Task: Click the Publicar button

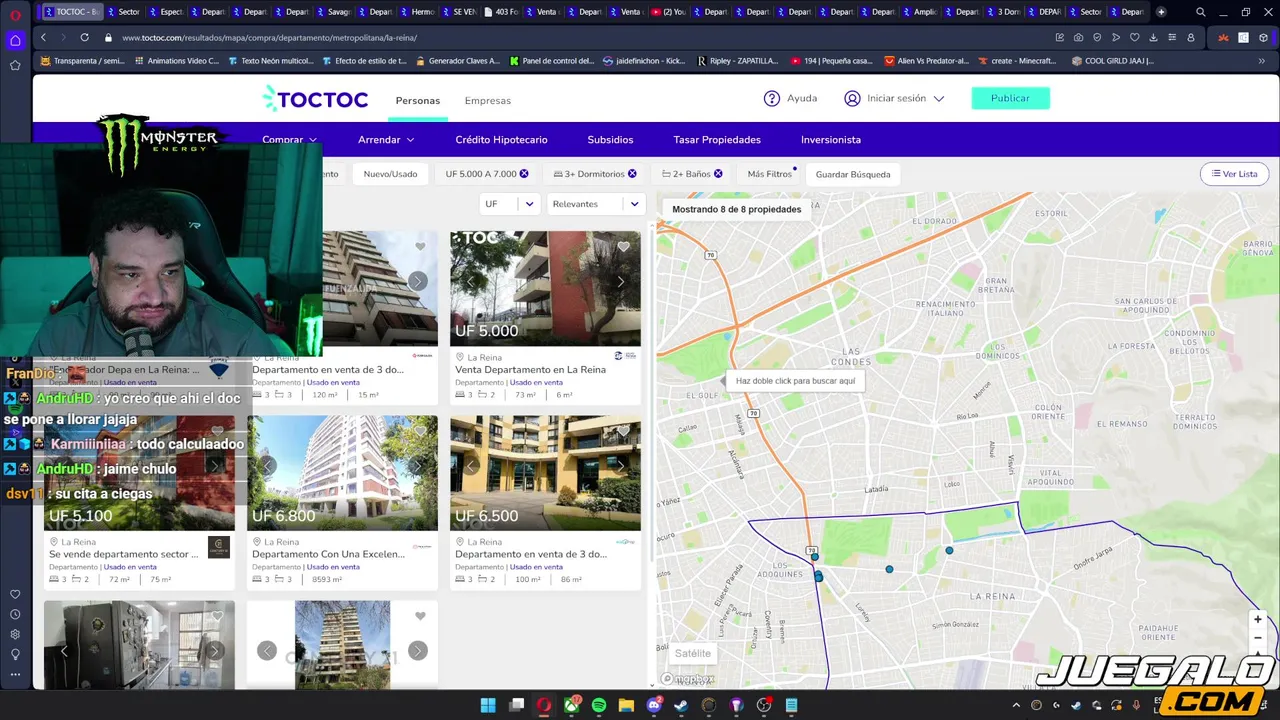Action: tap(1010, 98)
